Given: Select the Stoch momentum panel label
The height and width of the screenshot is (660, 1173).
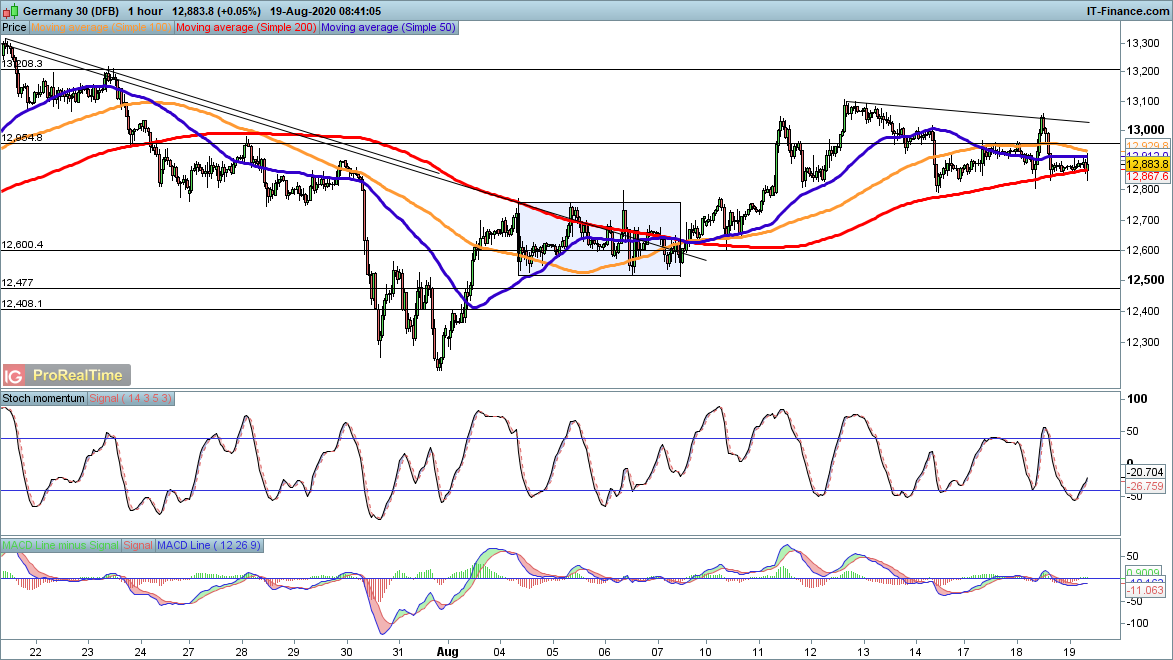Looking at the screenshot, I should (44, 398).
